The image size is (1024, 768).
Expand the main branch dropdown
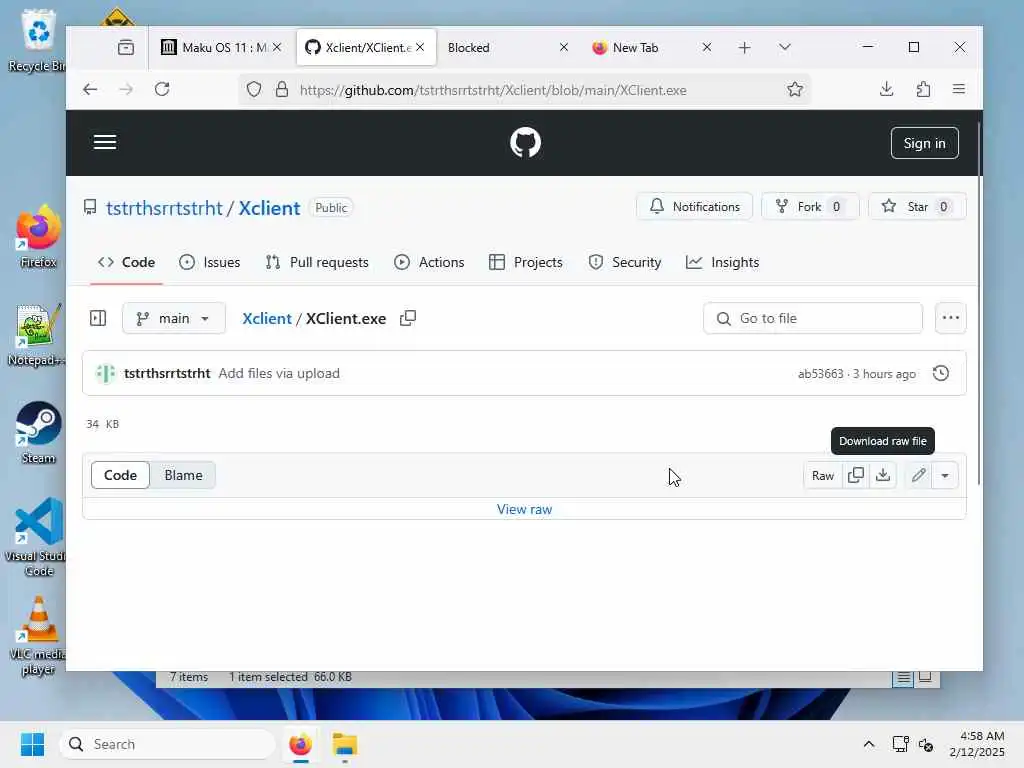174,318
